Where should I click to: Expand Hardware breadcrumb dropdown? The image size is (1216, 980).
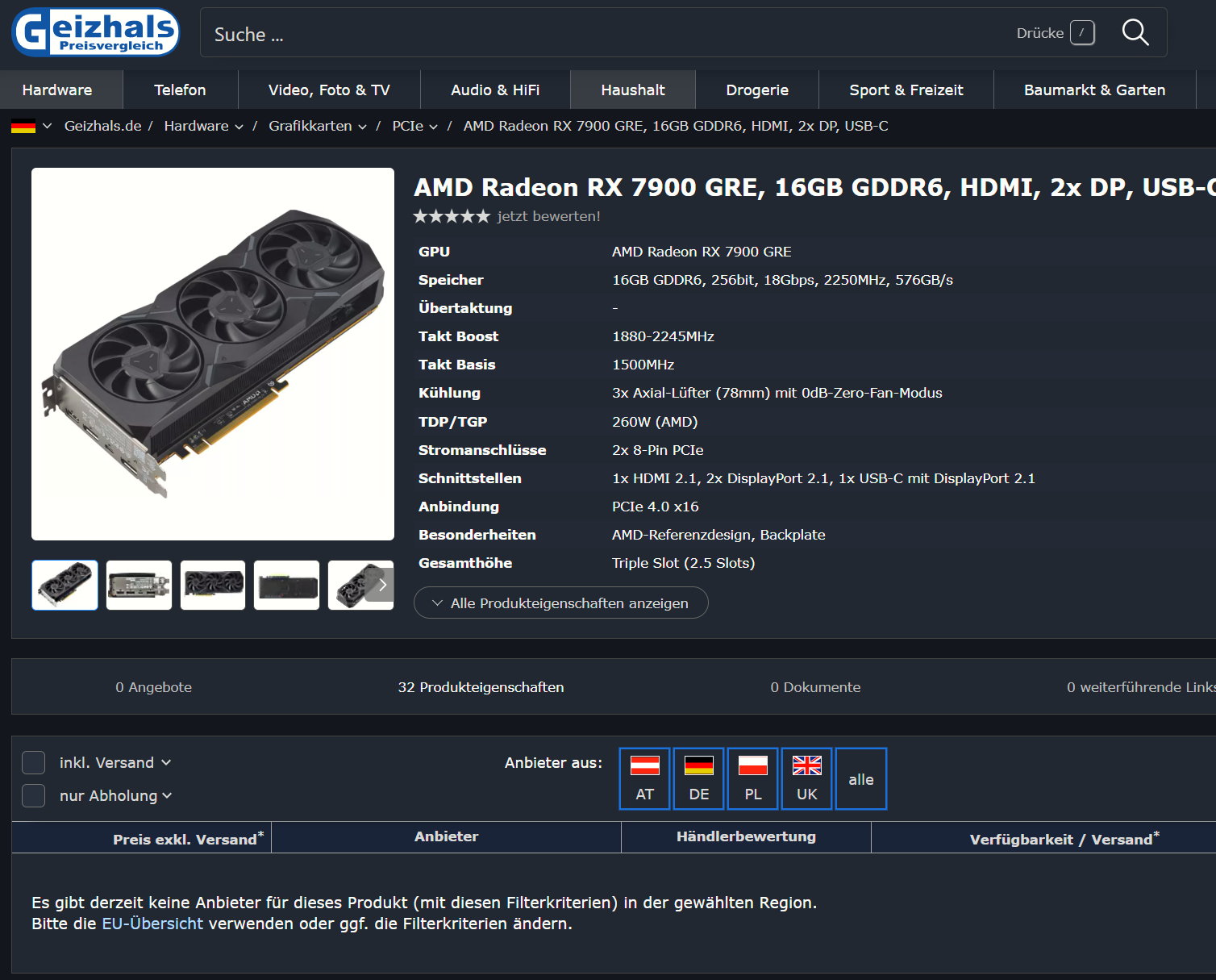[x=239, y=127]
